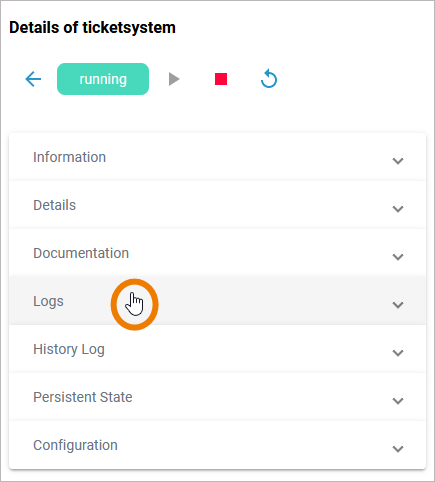Expand the Information section chevron
Viewport: 435px width, 482px height.
[398, 161]
